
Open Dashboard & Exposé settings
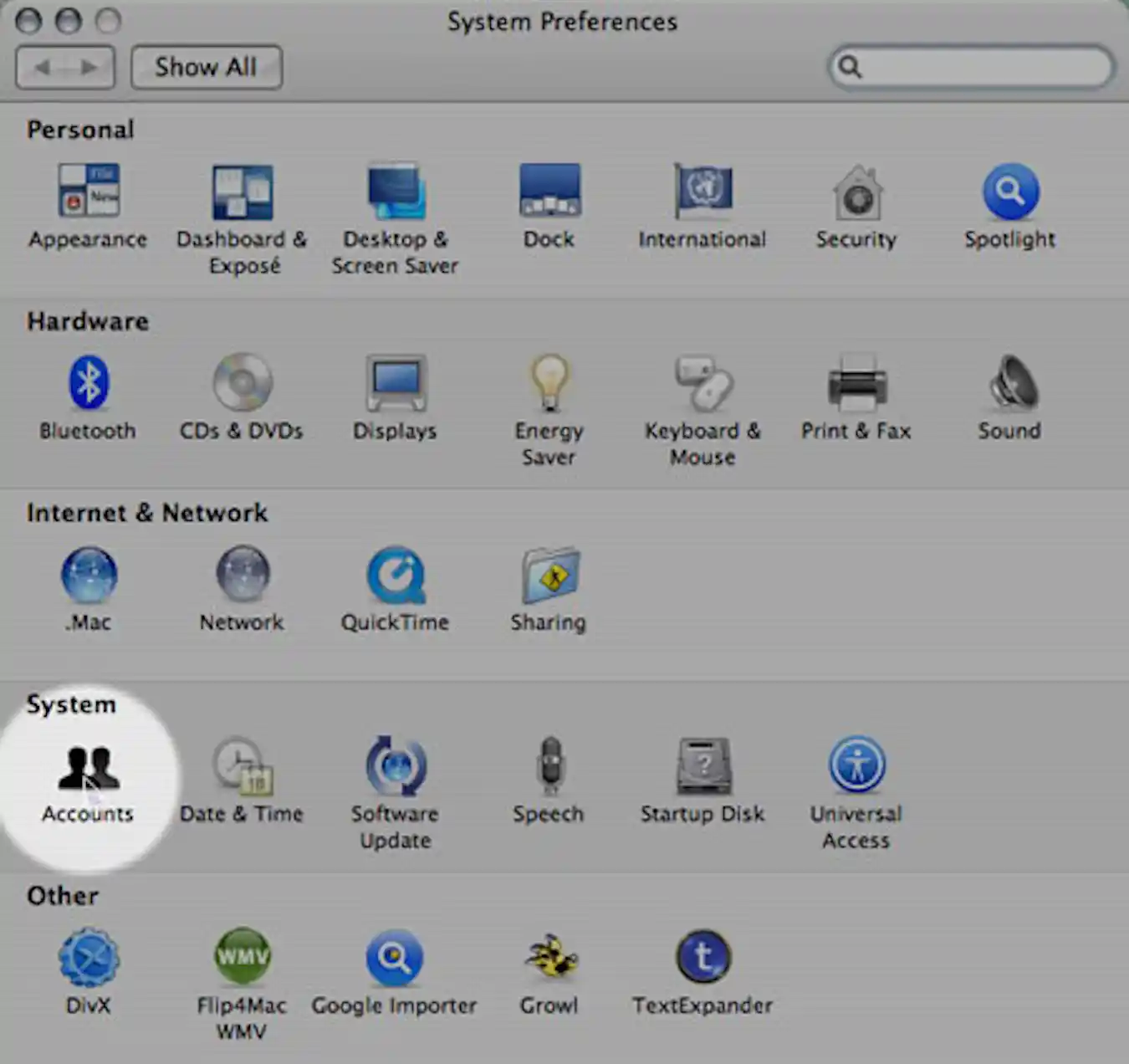click(242, 194)
